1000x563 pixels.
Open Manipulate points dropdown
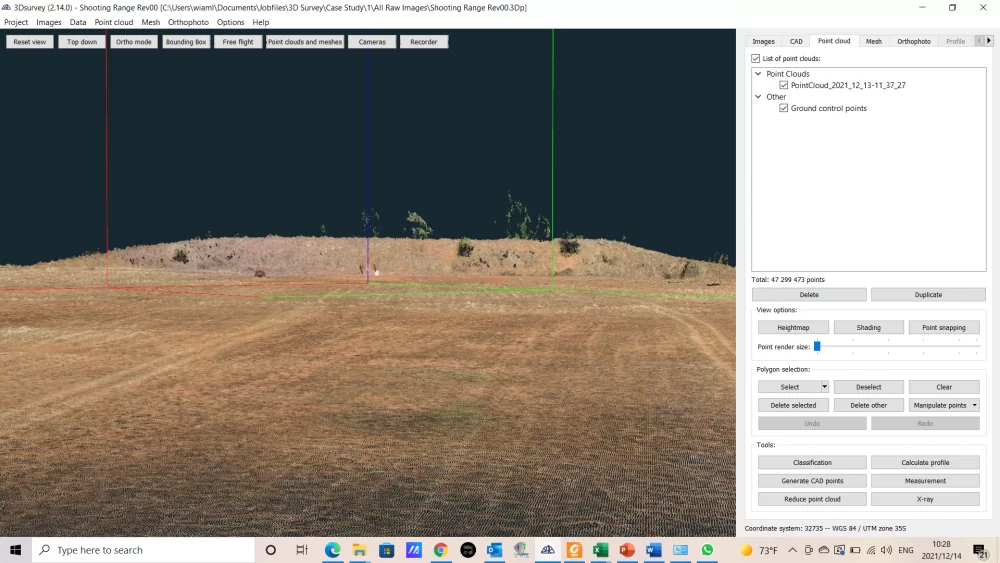click(944, 406)
